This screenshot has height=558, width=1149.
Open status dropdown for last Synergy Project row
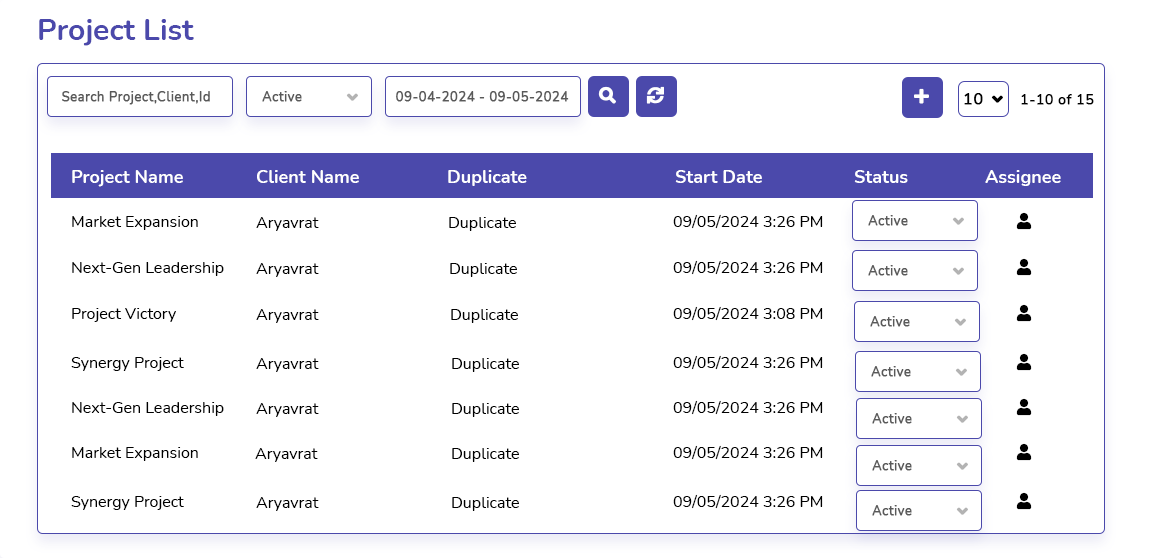pyautogui.click(x=919, y=510)
